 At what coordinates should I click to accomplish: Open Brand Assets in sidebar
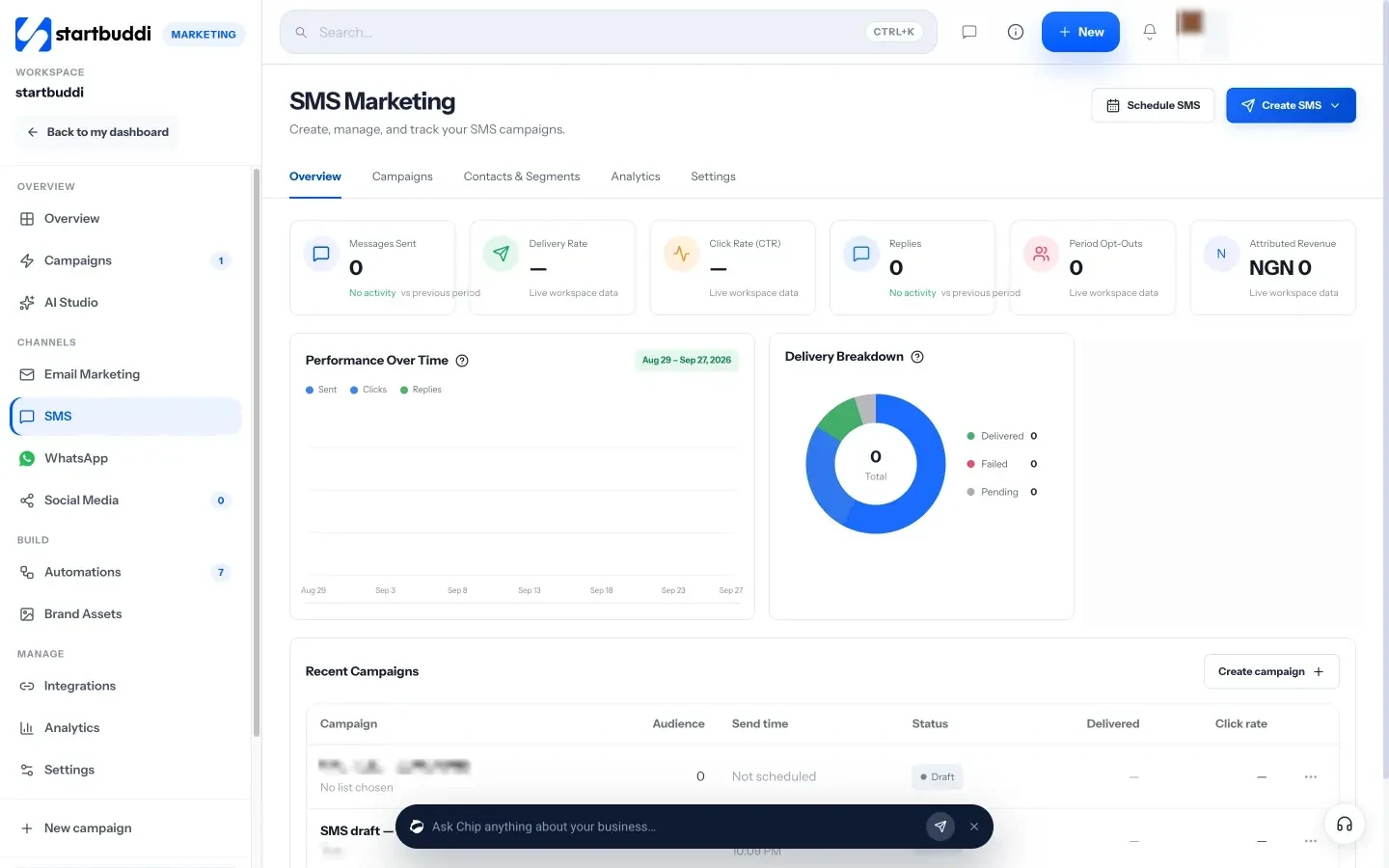tap(125, 614)
